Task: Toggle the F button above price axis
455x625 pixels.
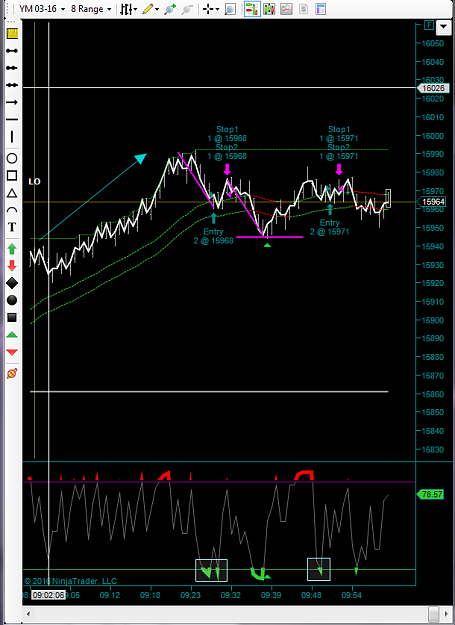Action: pos(429,26)
